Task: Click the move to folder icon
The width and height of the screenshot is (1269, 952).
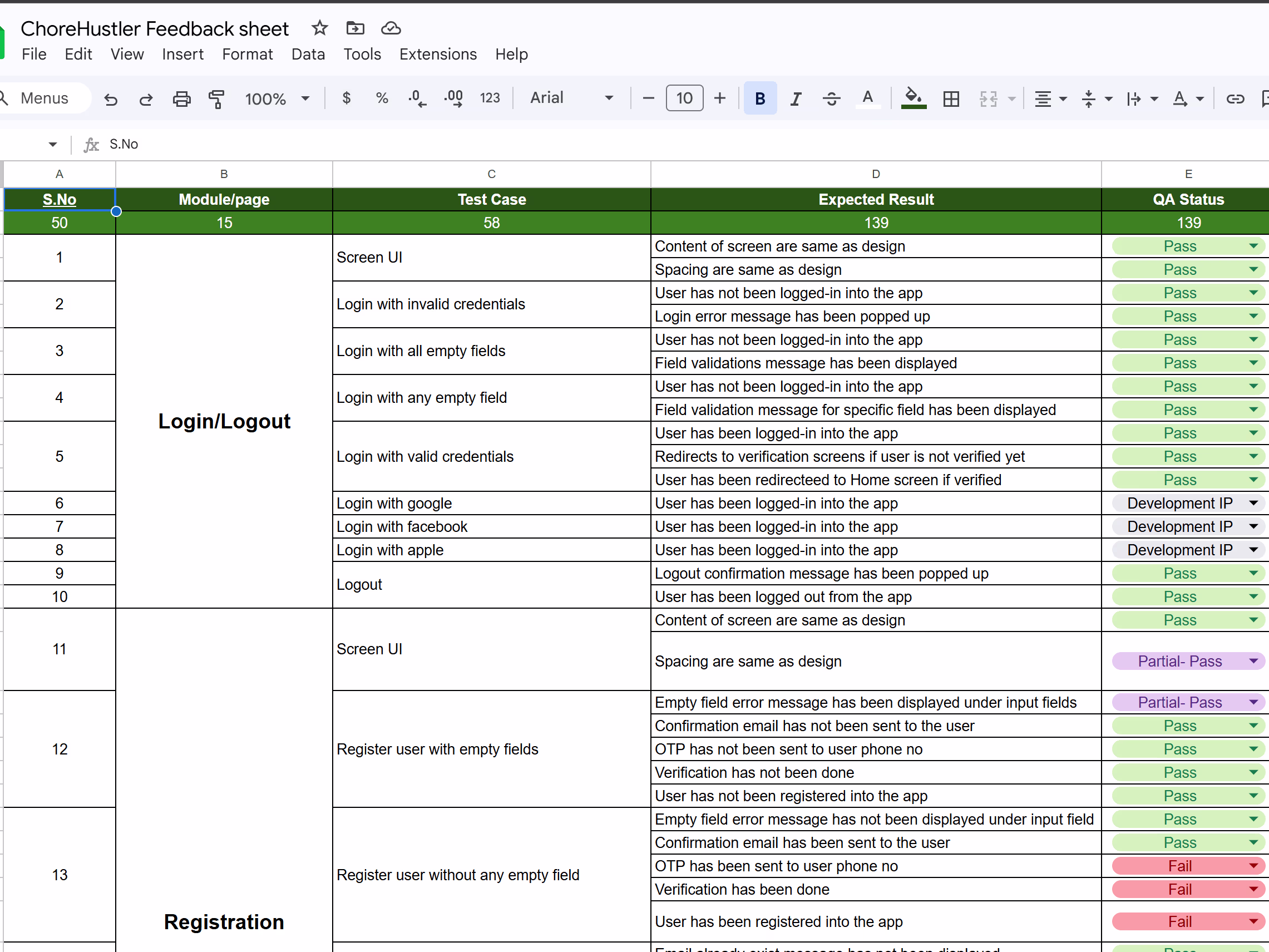Action: tap(355, 28)
